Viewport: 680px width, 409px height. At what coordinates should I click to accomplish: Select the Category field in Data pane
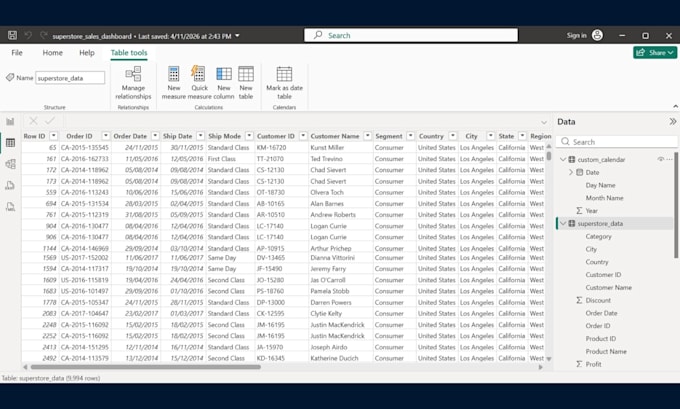tap(598, 236)
